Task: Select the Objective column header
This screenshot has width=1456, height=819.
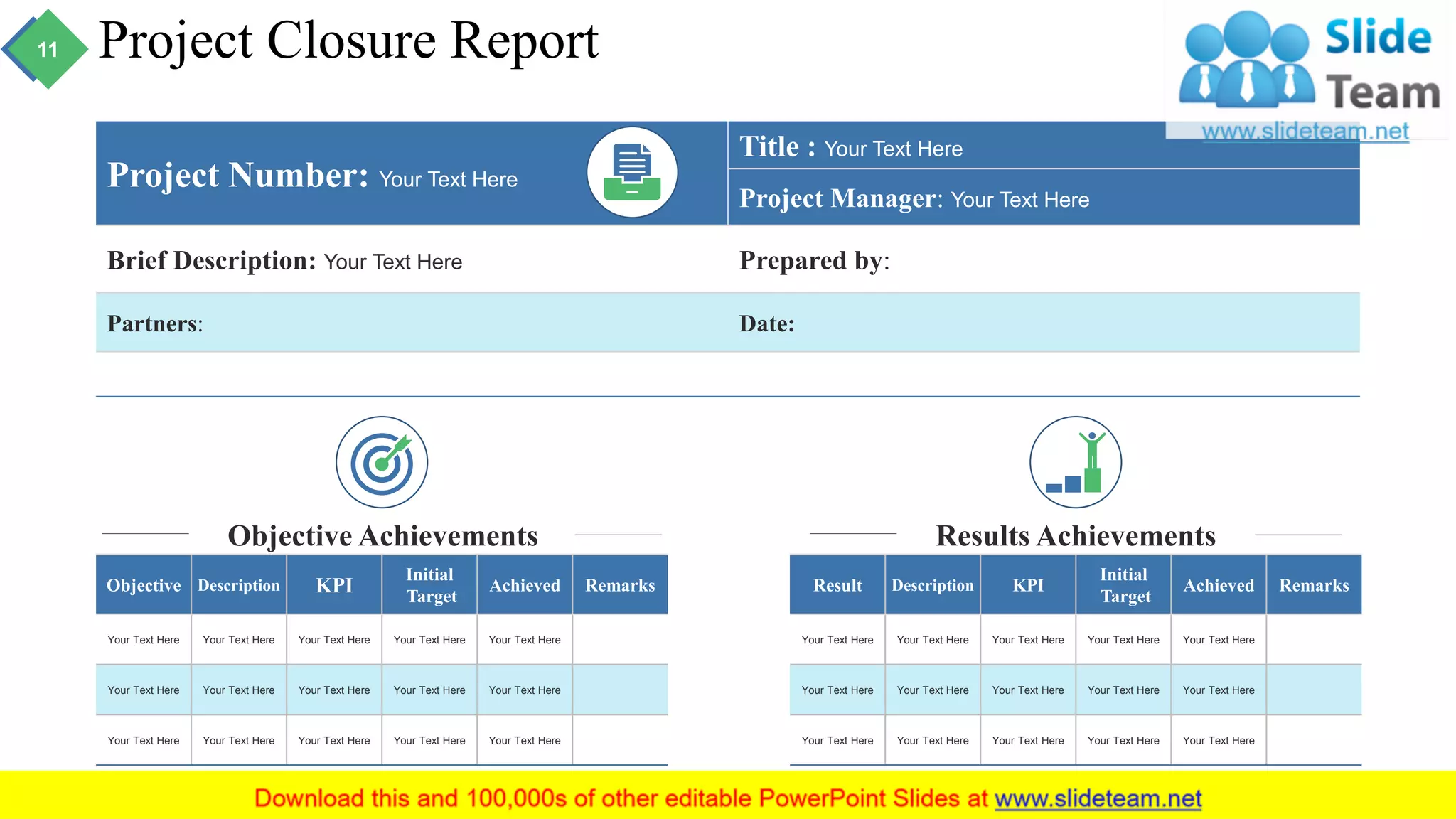Action: coord(144,585)
